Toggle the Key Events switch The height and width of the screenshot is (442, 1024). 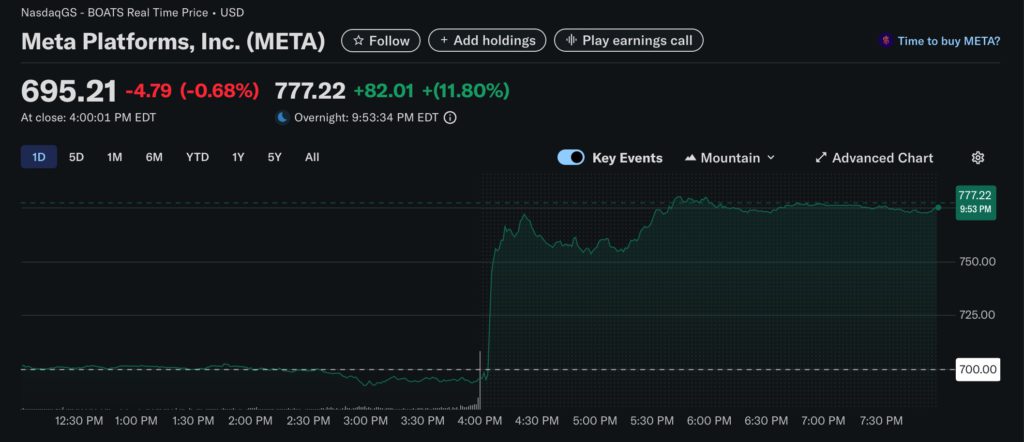pos(571,157)
